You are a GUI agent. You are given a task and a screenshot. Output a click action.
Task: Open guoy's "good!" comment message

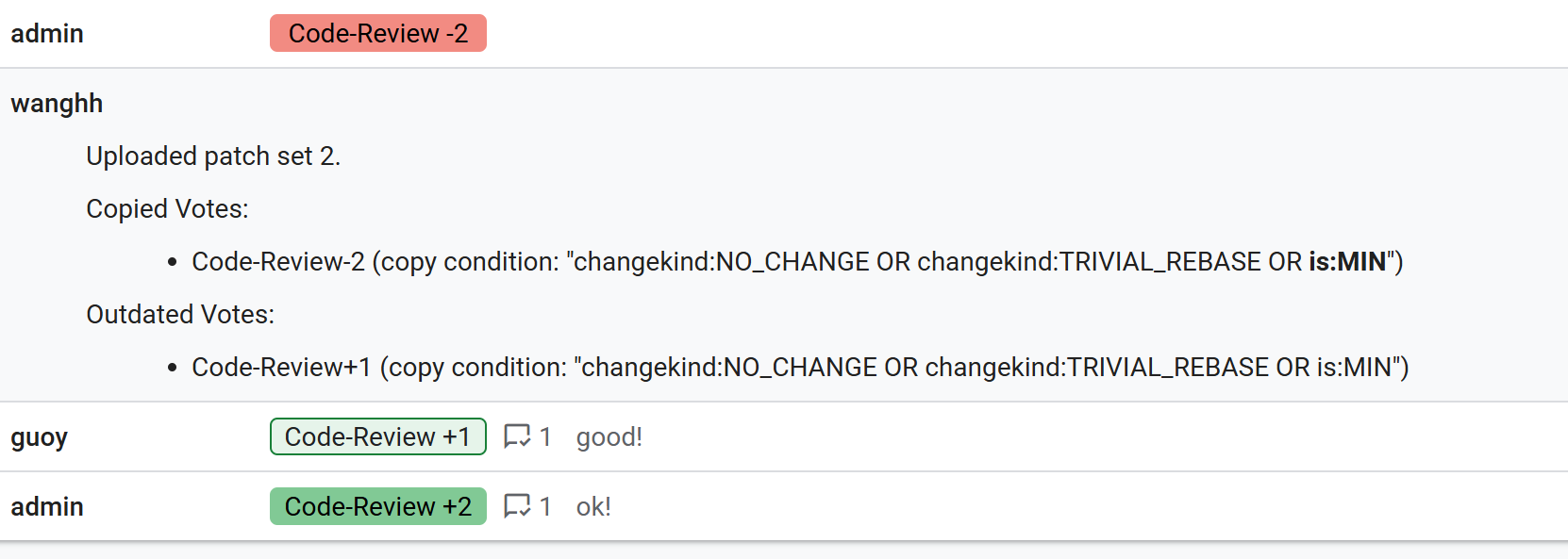pyautogui.click(x=609, y=436)
